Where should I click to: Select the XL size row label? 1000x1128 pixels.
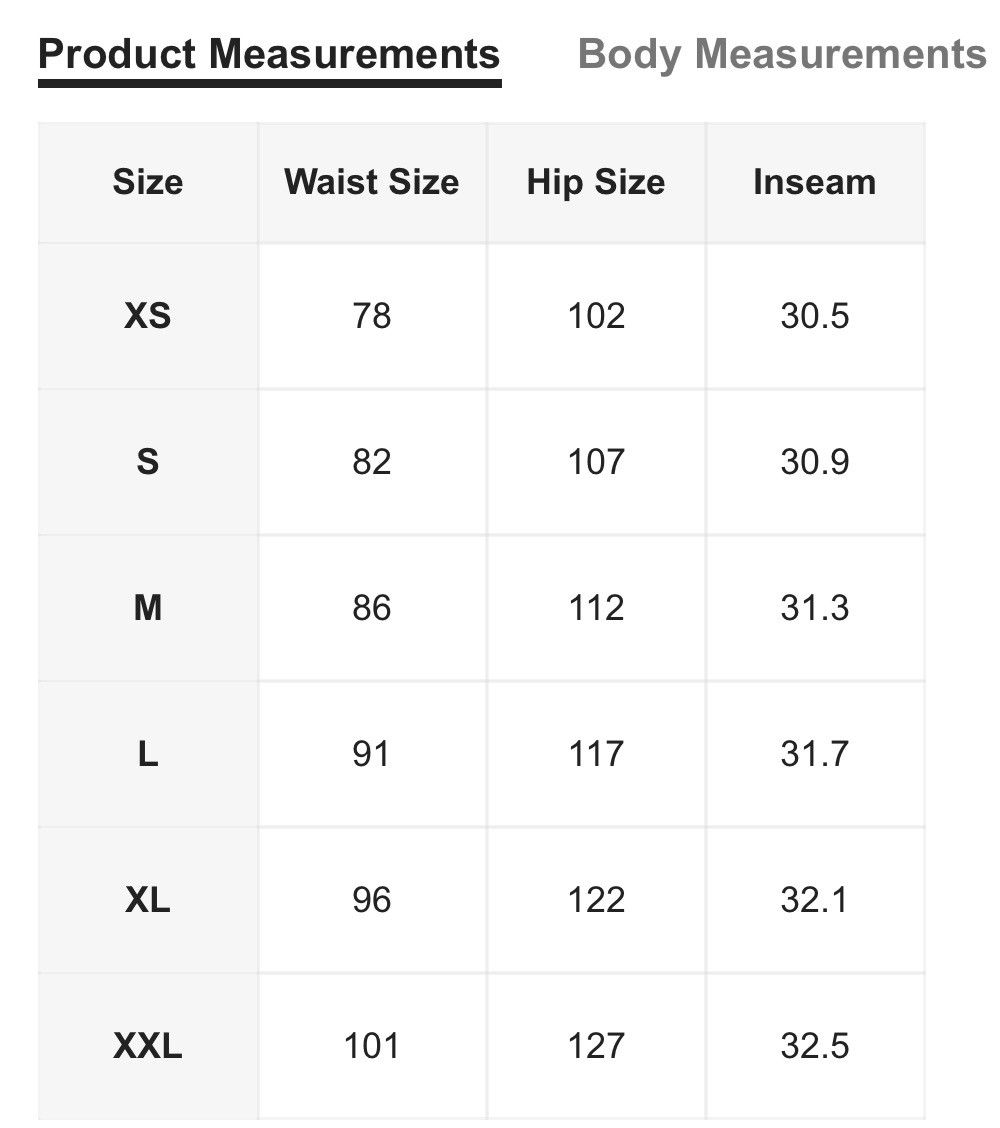(147, 900)
